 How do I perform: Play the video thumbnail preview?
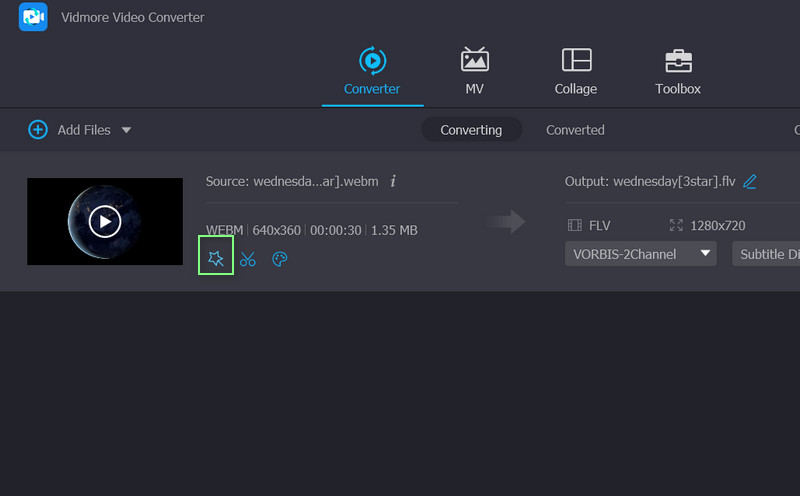coord(105,221)
